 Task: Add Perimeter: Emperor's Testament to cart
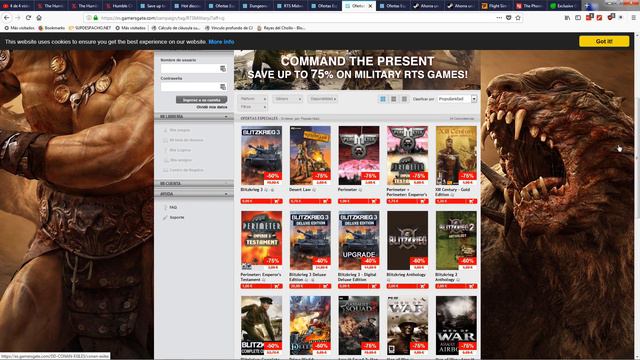[x=276, y=286]
